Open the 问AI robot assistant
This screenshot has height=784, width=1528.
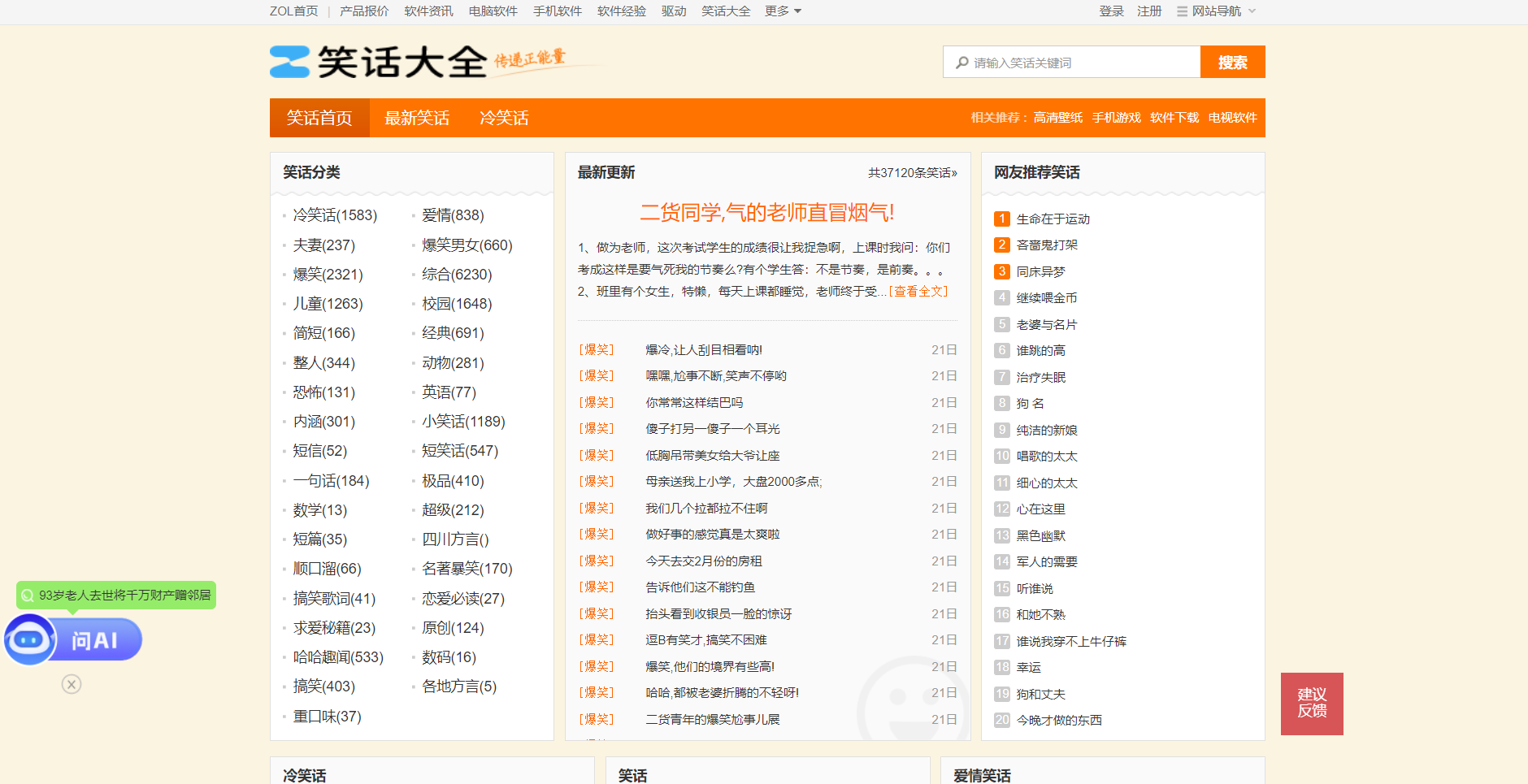click(73, 640)
